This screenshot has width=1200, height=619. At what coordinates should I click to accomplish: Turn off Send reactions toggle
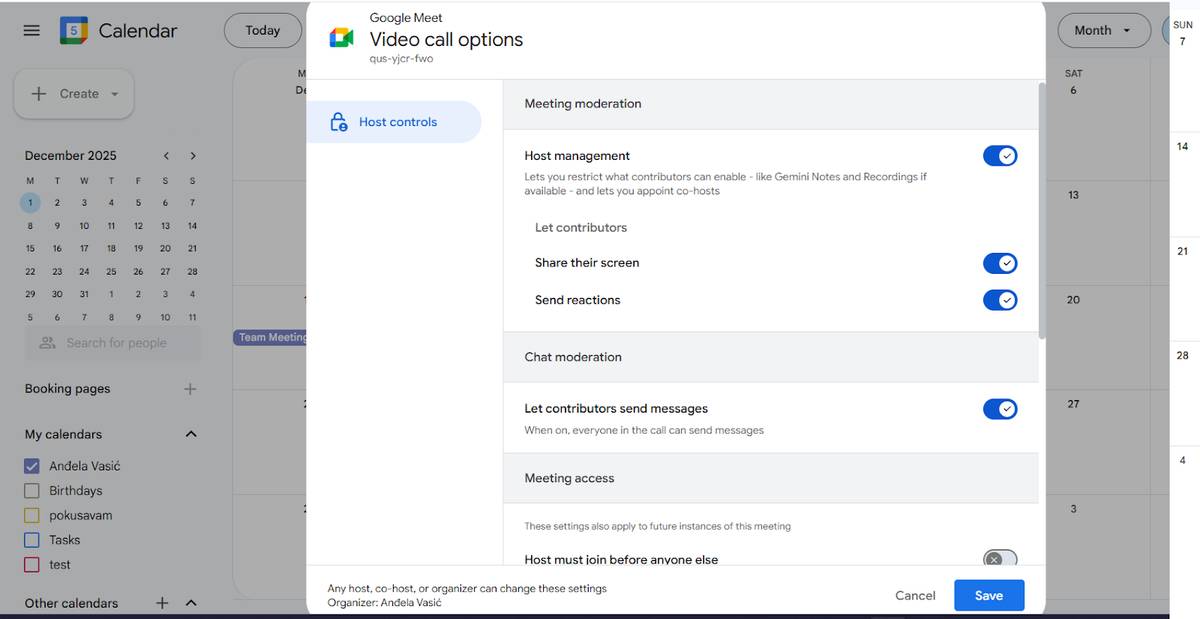point(999,300)
